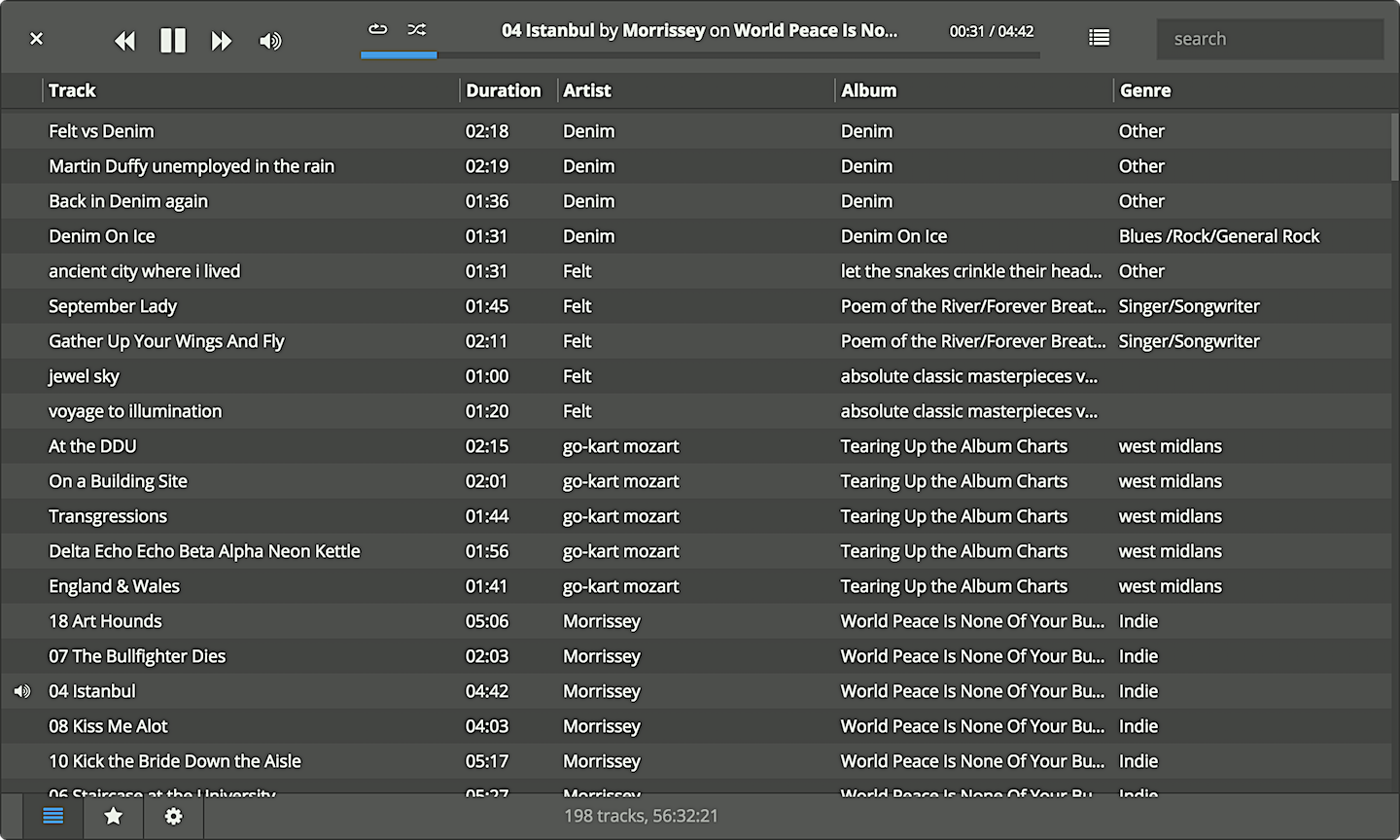
Task: Toggle repeat mode
Action: point(377,29)
